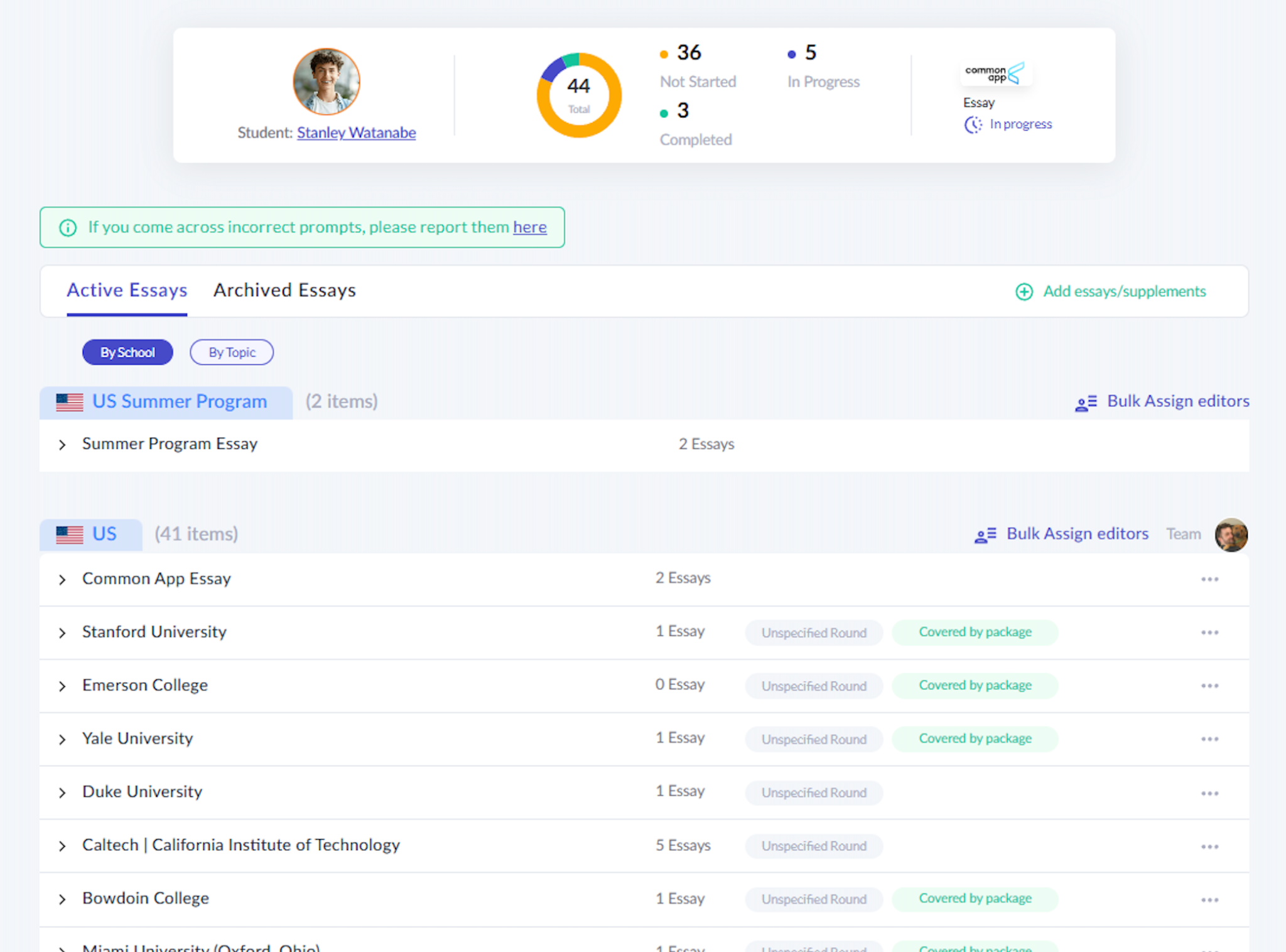
Task: Click the Bulk Assign icon for US Summer Program
Action: pos(1086,403)
